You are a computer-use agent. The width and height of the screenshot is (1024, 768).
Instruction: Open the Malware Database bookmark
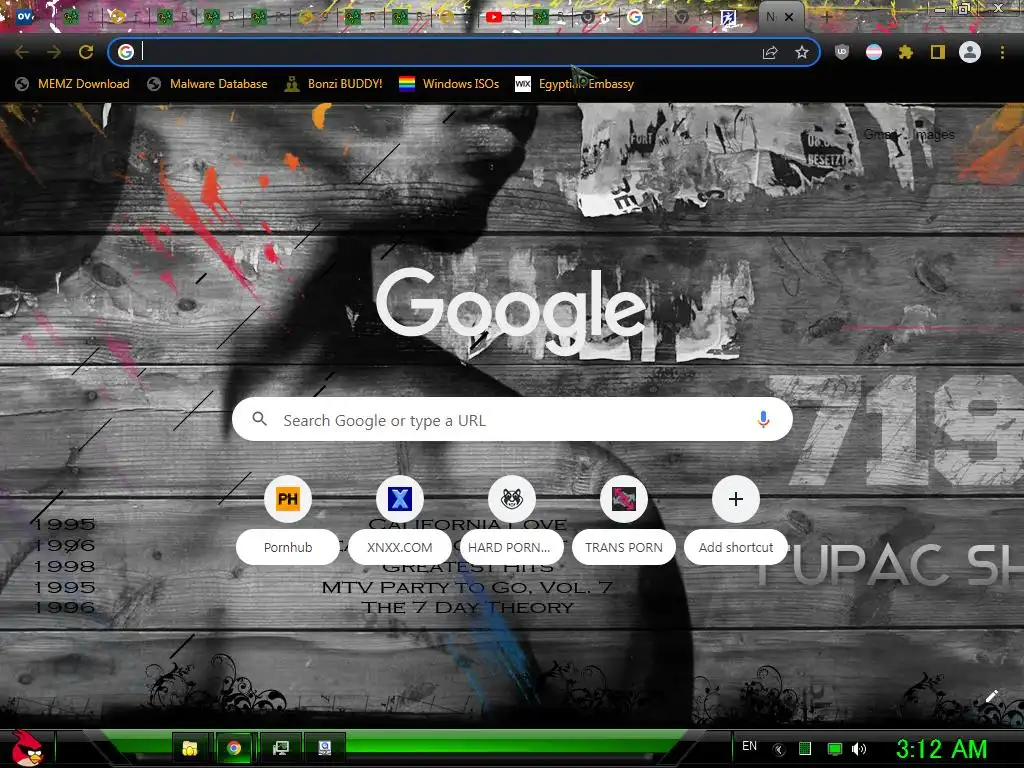click(208, 84)
